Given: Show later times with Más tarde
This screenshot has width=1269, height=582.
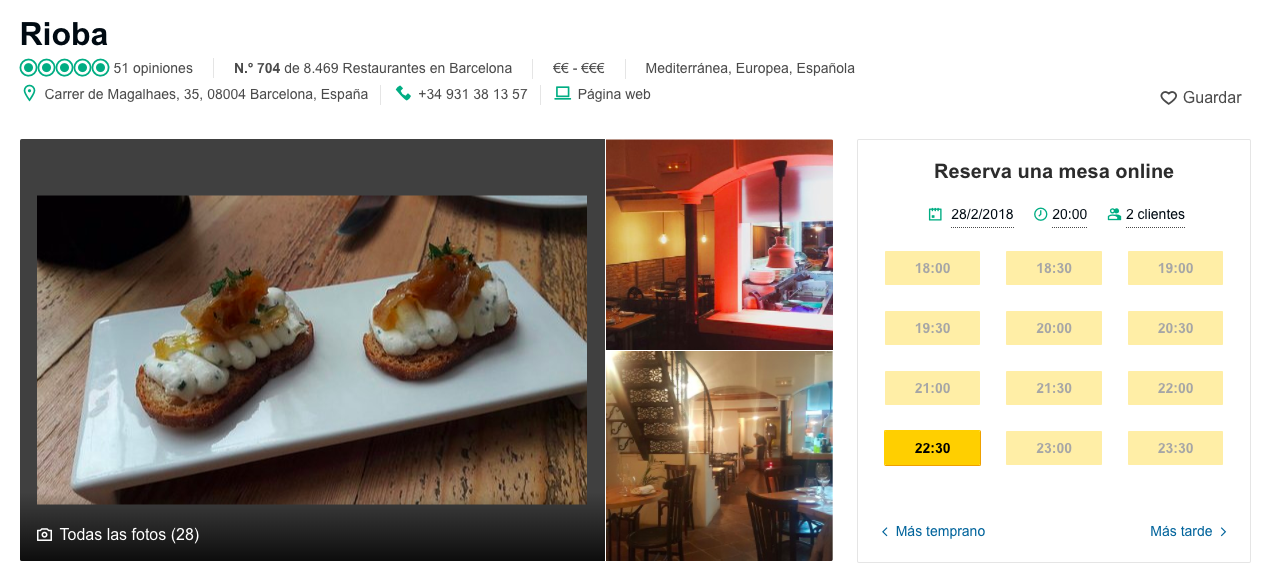Looking at the screenshot, I should pos(1189,531).
